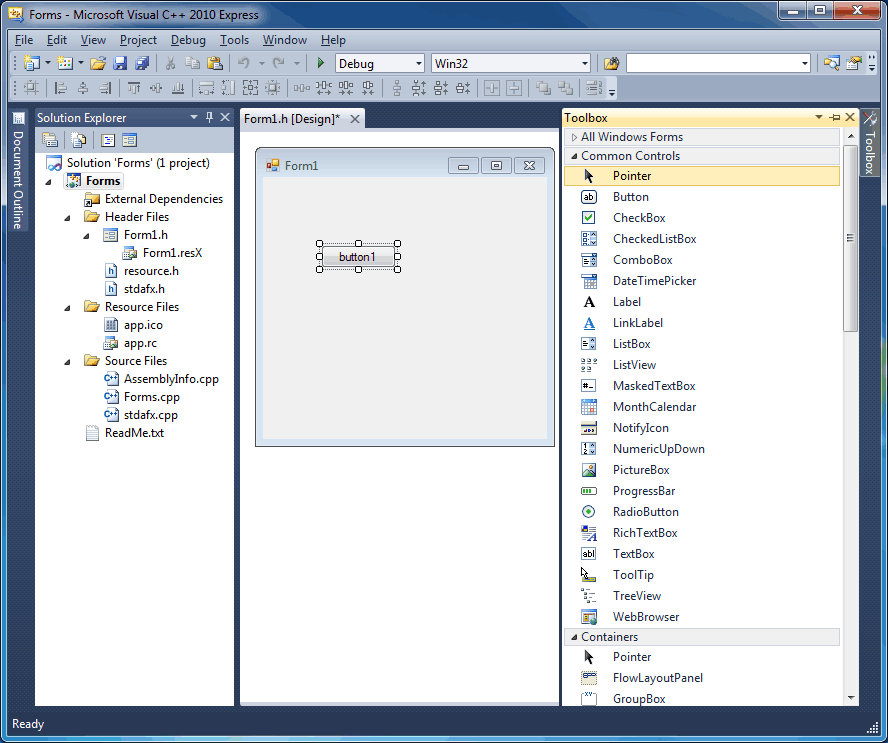Start debugging with the green play arrow
This screenshot has width=888, height=743.
coord(321,63)
